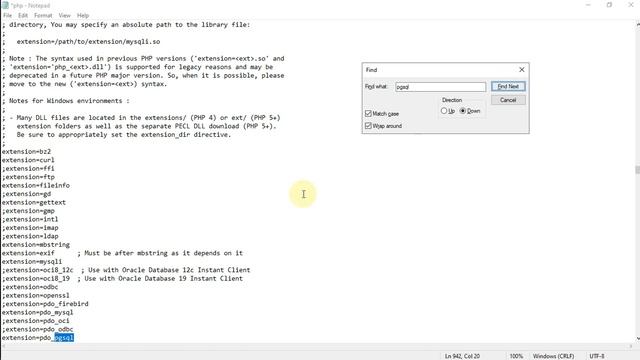Click the line ;extension=pdo_oci

click(x=36, y=321)
